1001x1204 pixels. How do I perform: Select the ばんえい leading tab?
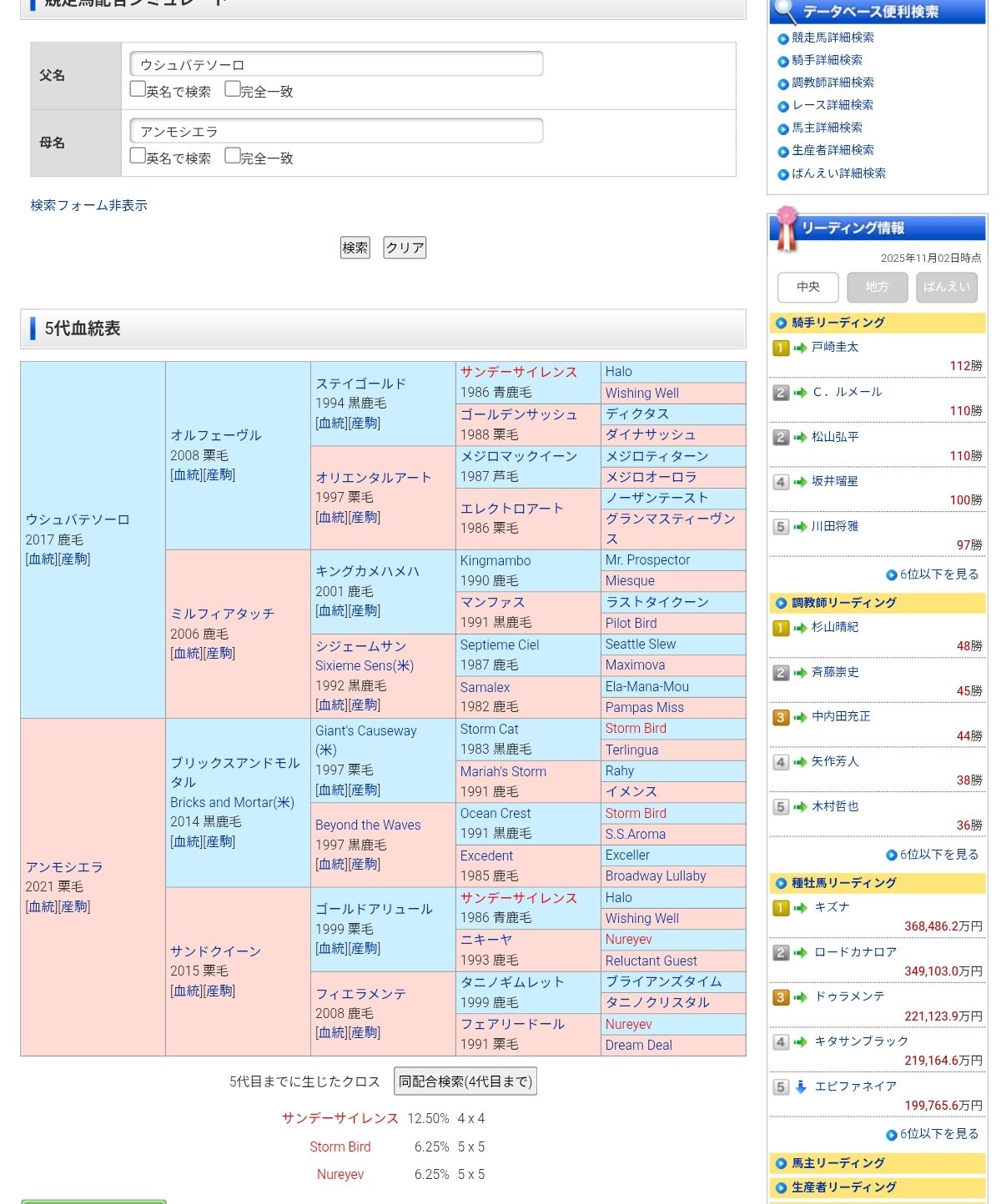(x=946, y=287)
